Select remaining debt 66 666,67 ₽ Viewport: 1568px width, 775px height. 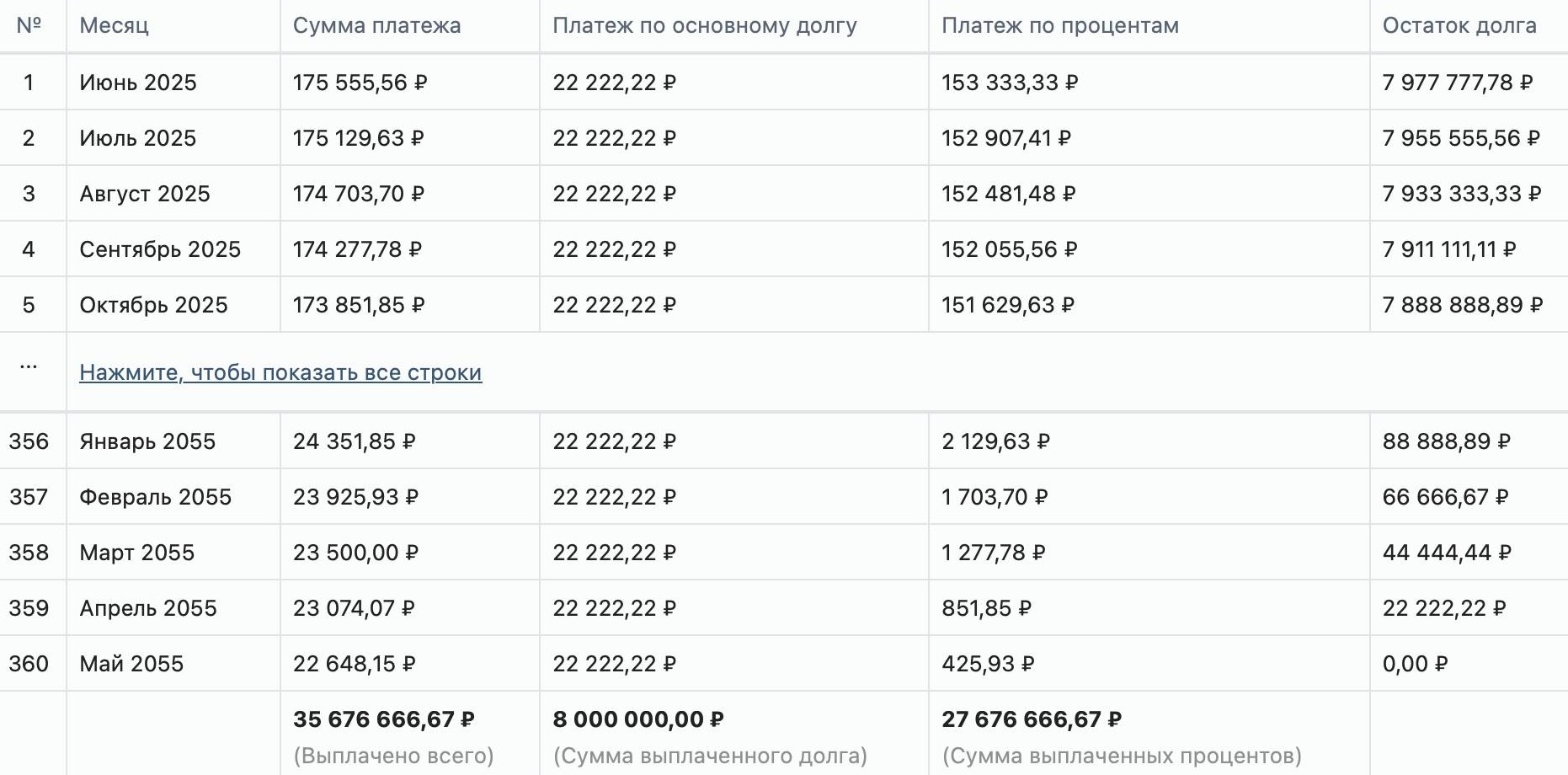pos(1446,497)
